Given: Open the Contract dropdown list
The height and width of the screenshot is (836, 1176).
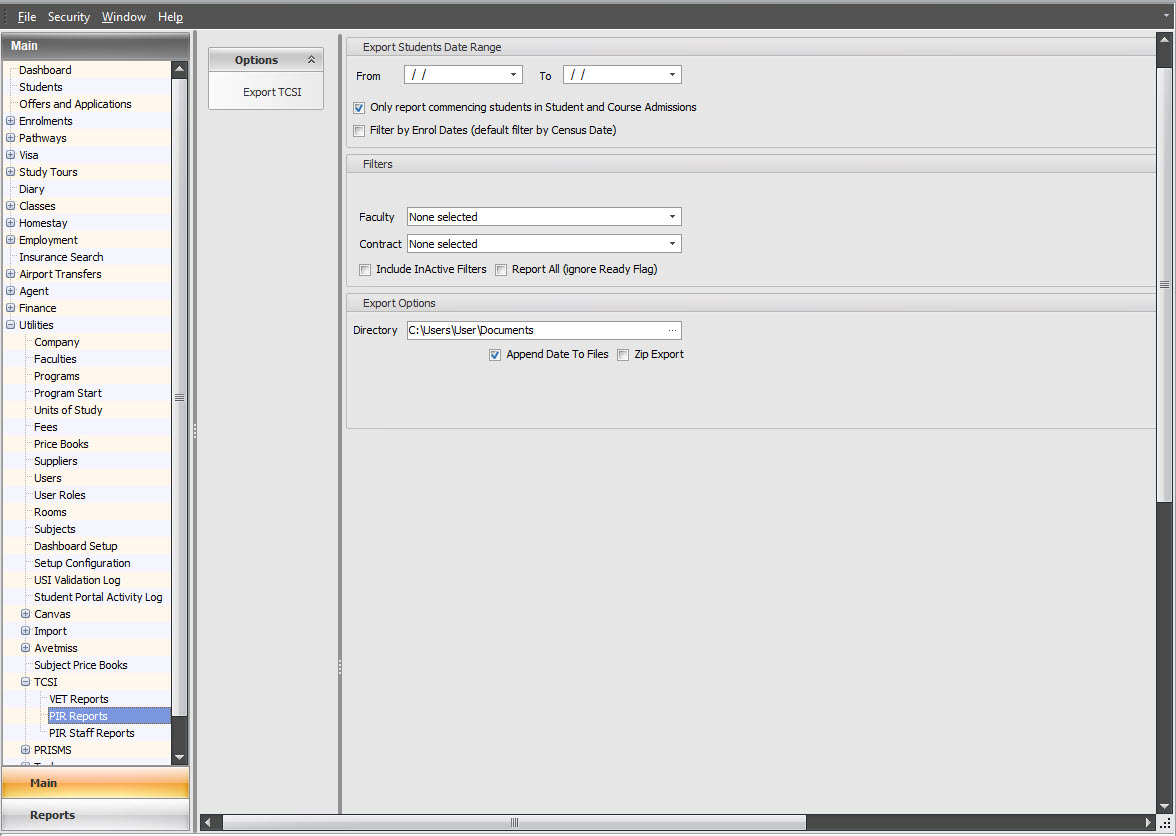Looking at the screenshot, I should [673, 244].
